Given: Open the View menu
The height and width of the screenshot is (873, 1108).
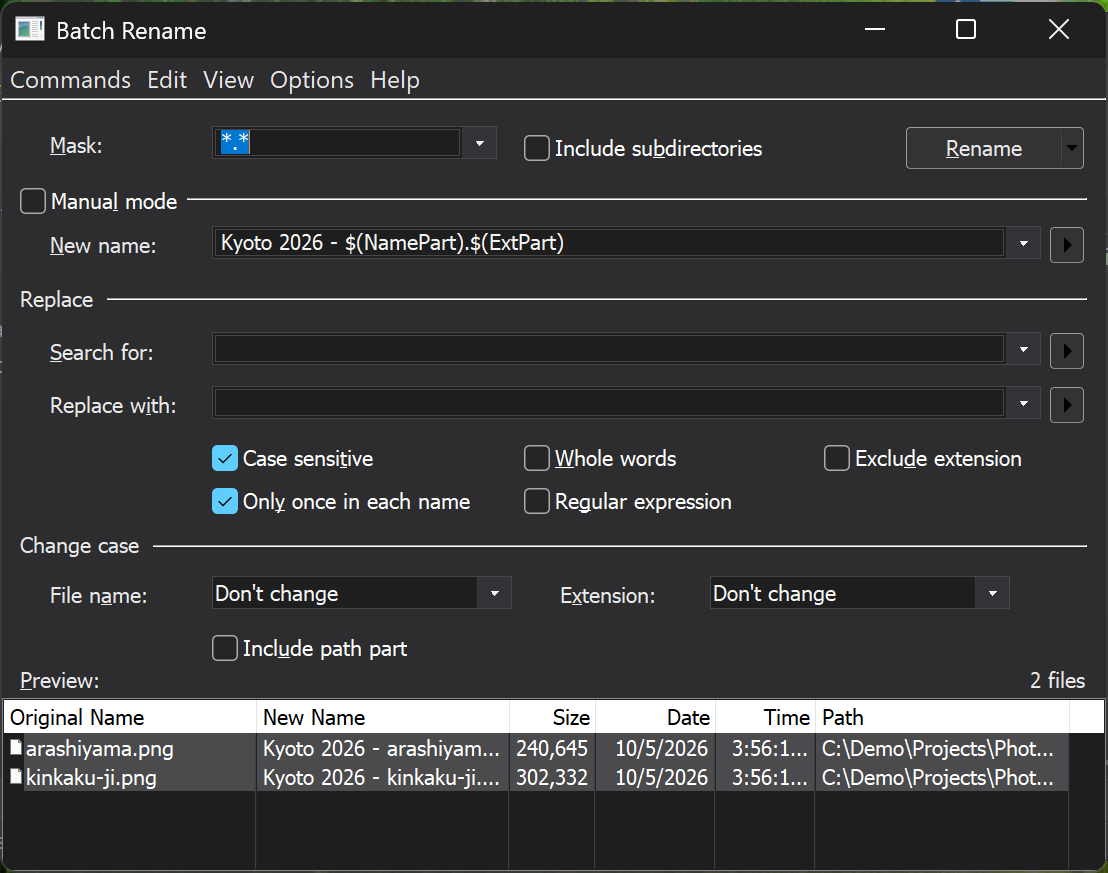Looking at the screenshot, I should [x=228, y=80].
